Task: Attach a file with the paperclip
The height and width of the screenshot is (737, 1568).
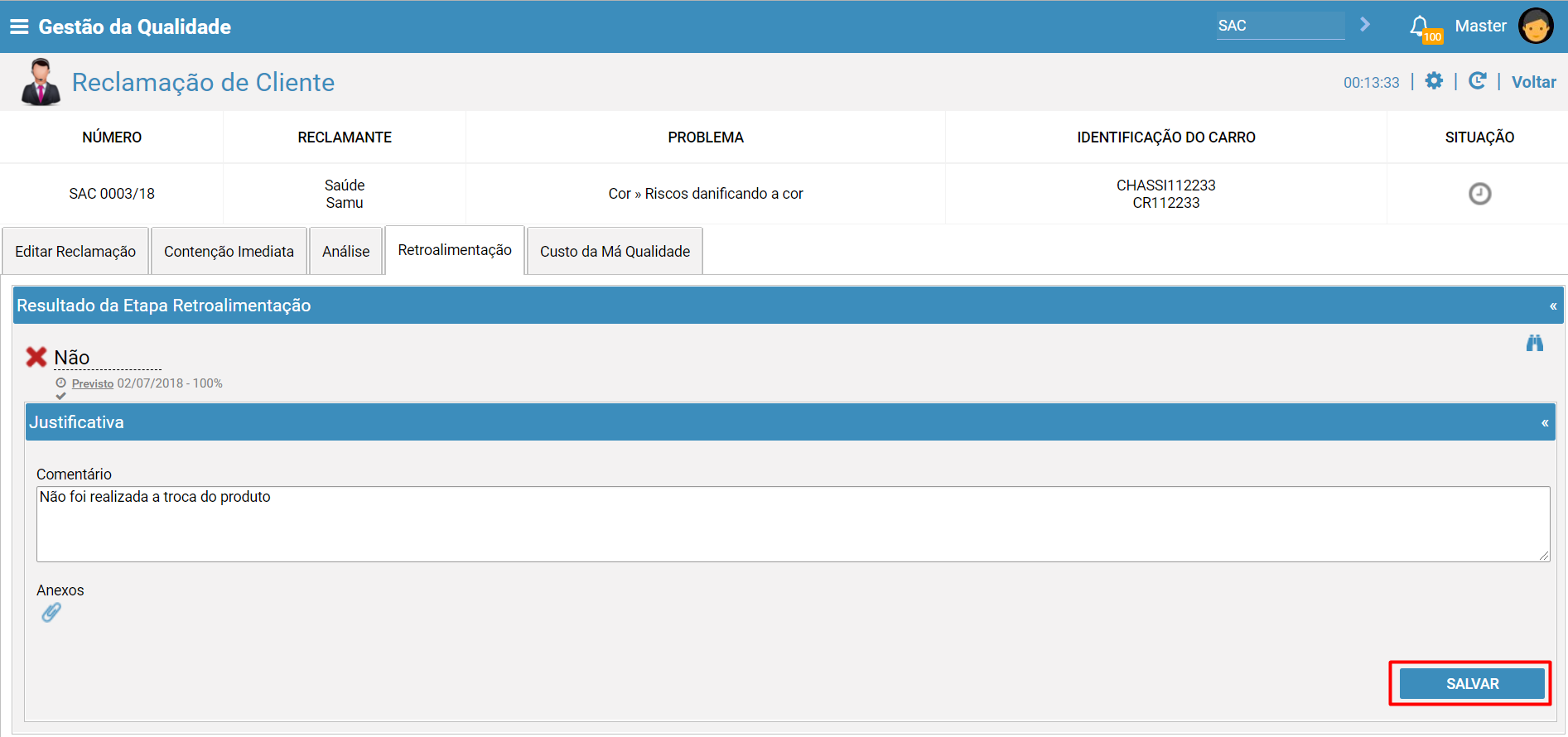Action: point(51,613)
